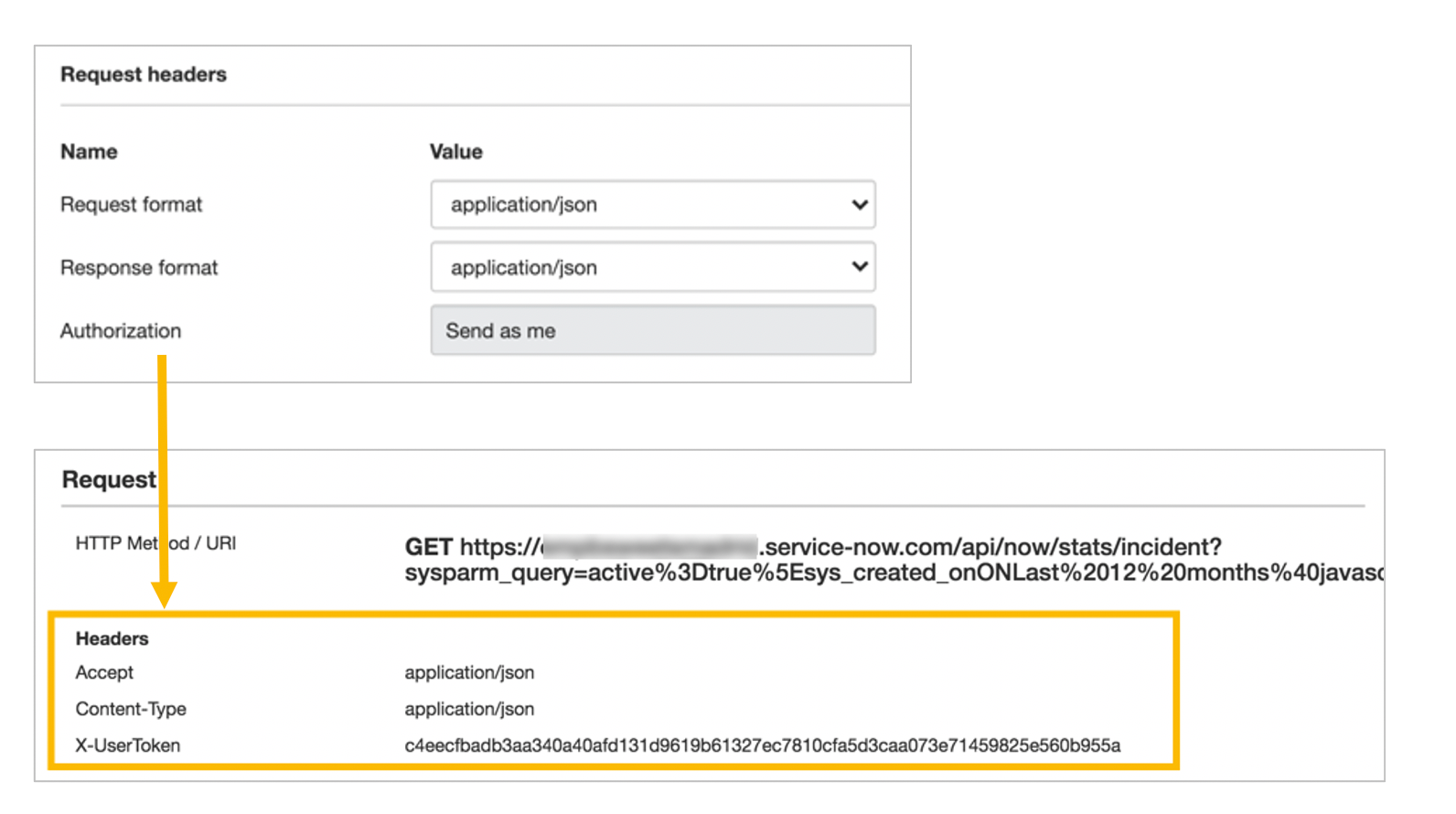Viewport: 1456px width, 814px height.
Task: Click the Value column header
Action: 456,151
